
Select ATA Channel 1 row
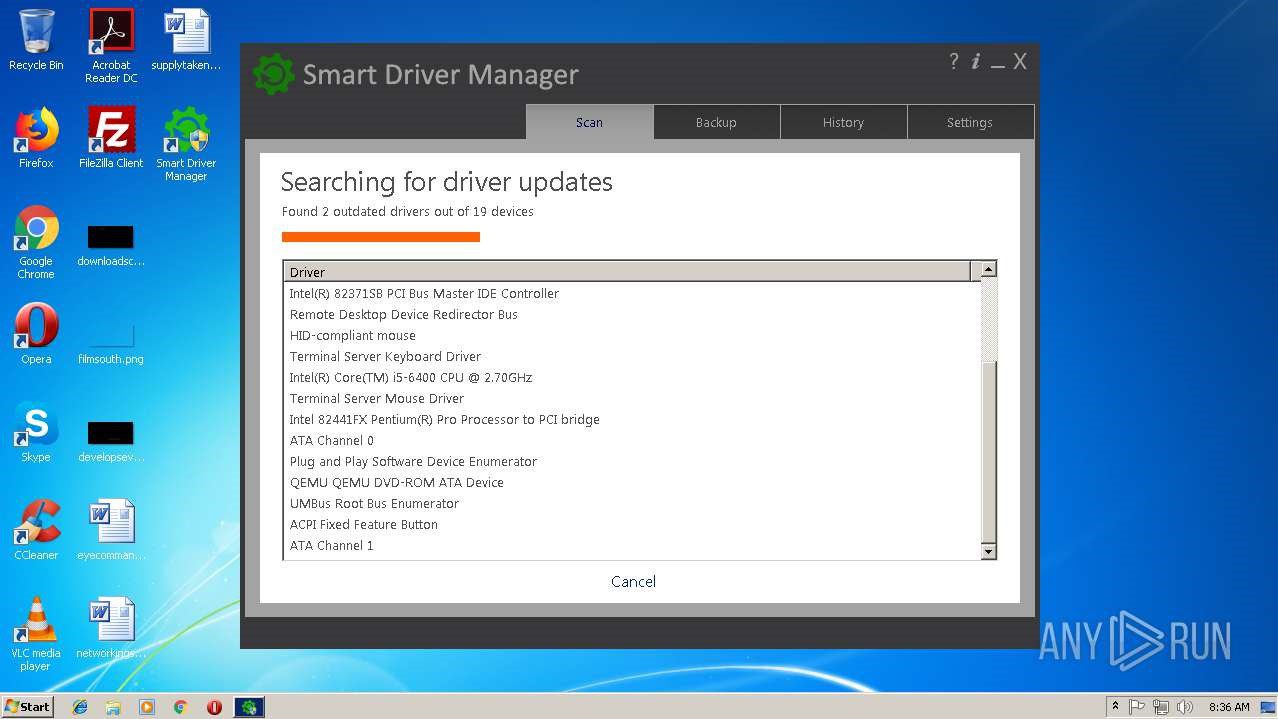(x=632, y=545)
